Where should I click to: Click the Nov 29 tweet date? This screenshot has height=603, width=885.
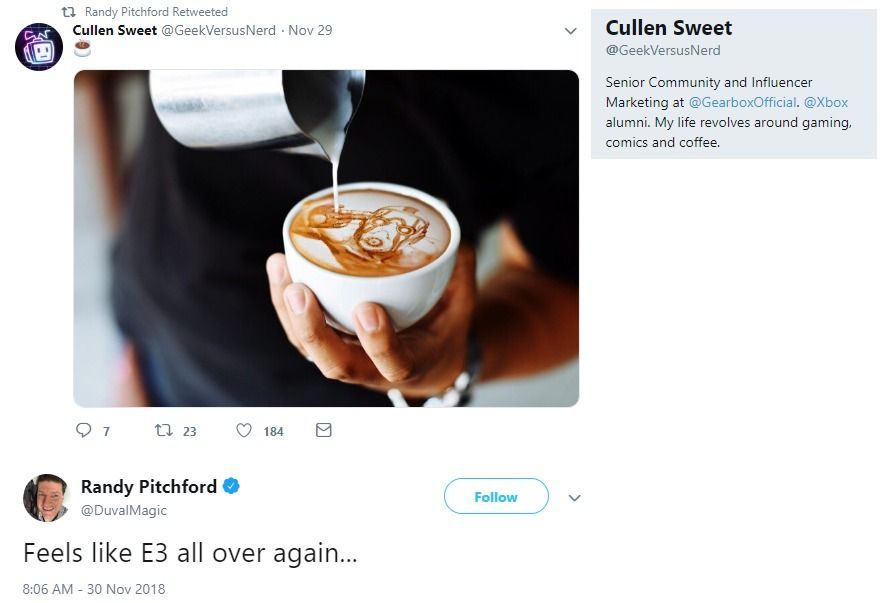click(310, 30)
